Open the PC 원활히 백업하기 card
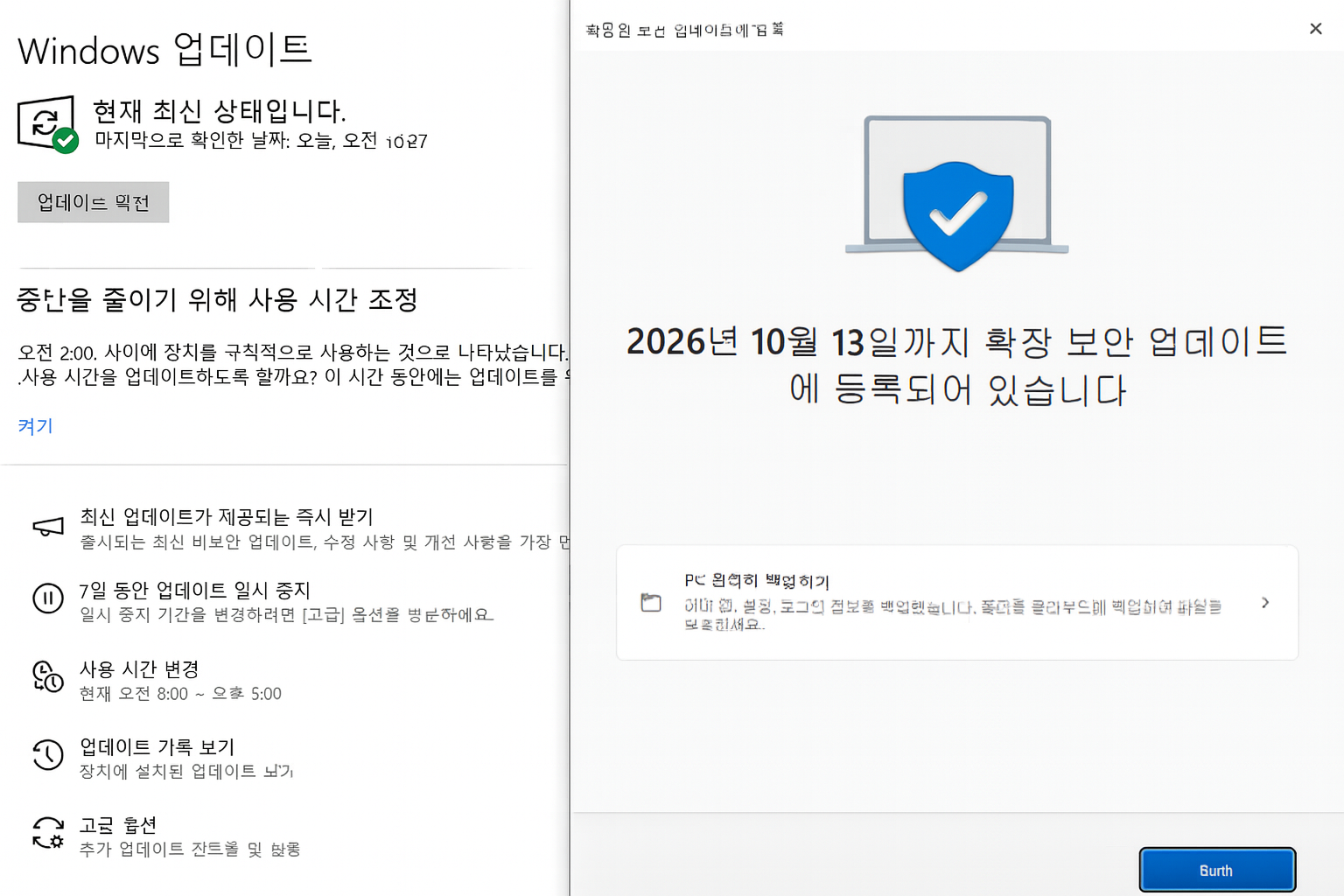Image resolution: width=1344 pixels, height=896 pixels. (957, 602)
